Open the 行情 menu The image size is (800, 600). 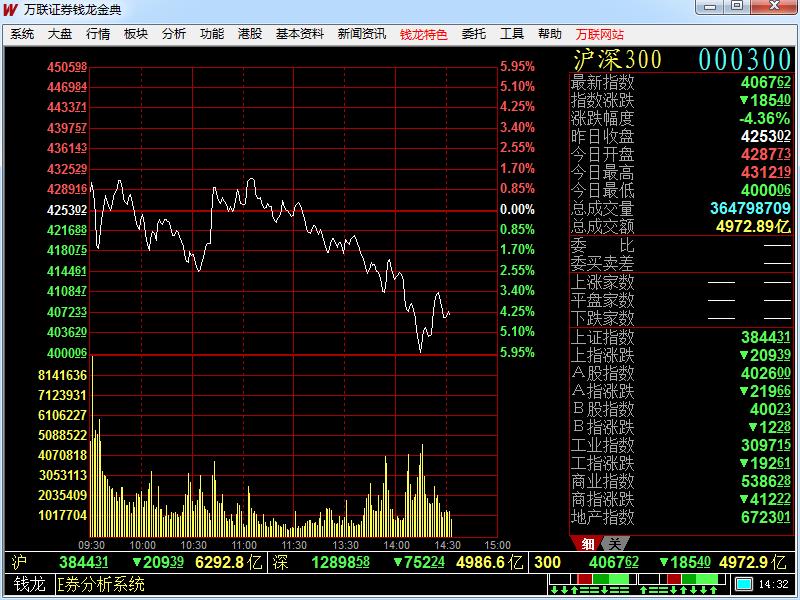tap(98, 34)
